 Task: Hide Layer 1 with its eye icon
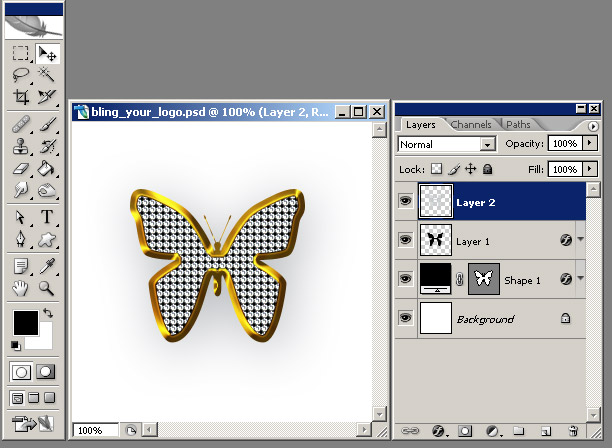point(406,239)
